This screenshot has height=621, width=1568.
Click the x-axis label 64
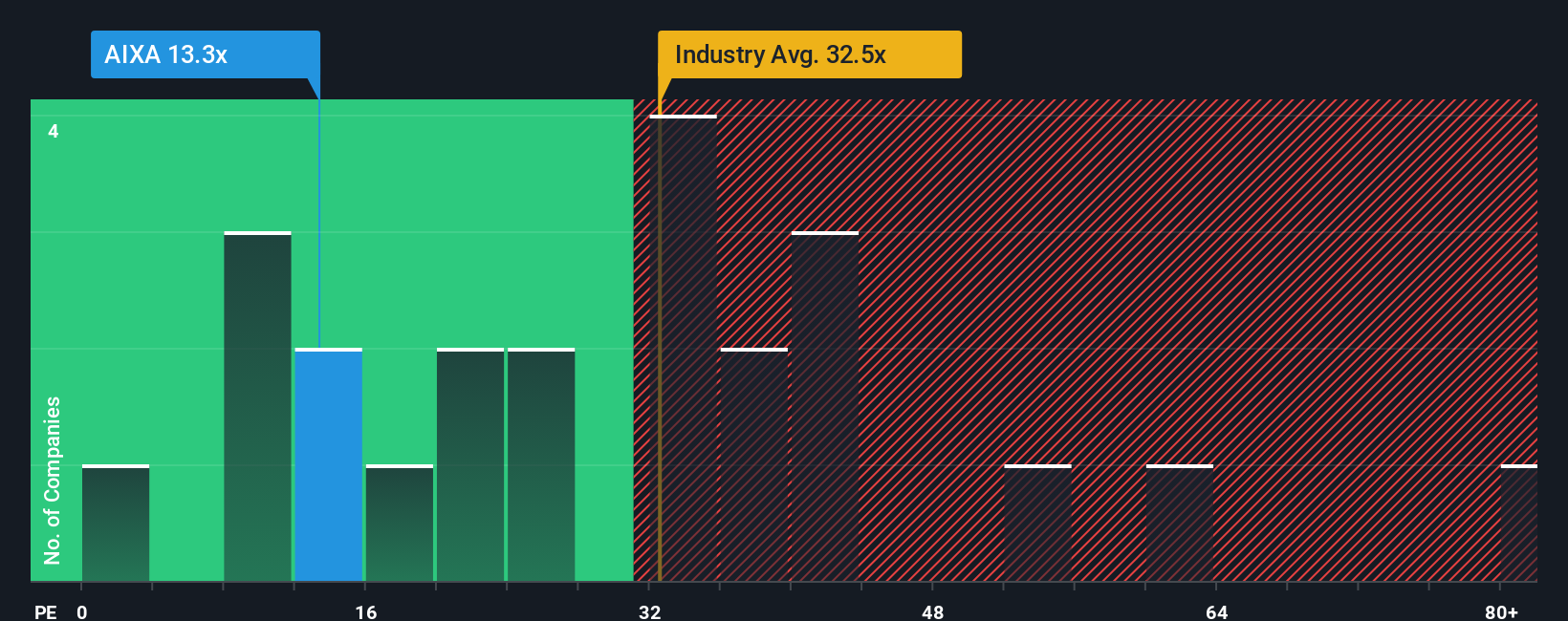click(1216, 611)
